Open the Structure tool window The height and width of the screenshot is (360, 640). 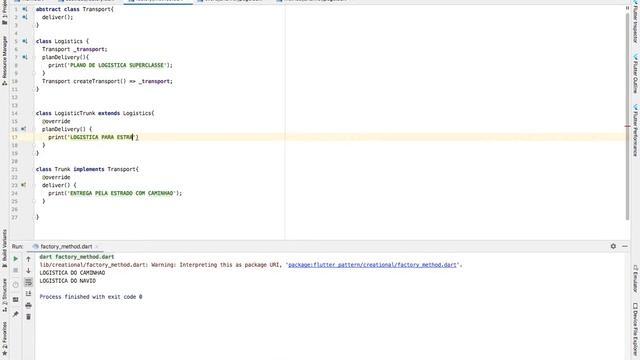point(4,295)
